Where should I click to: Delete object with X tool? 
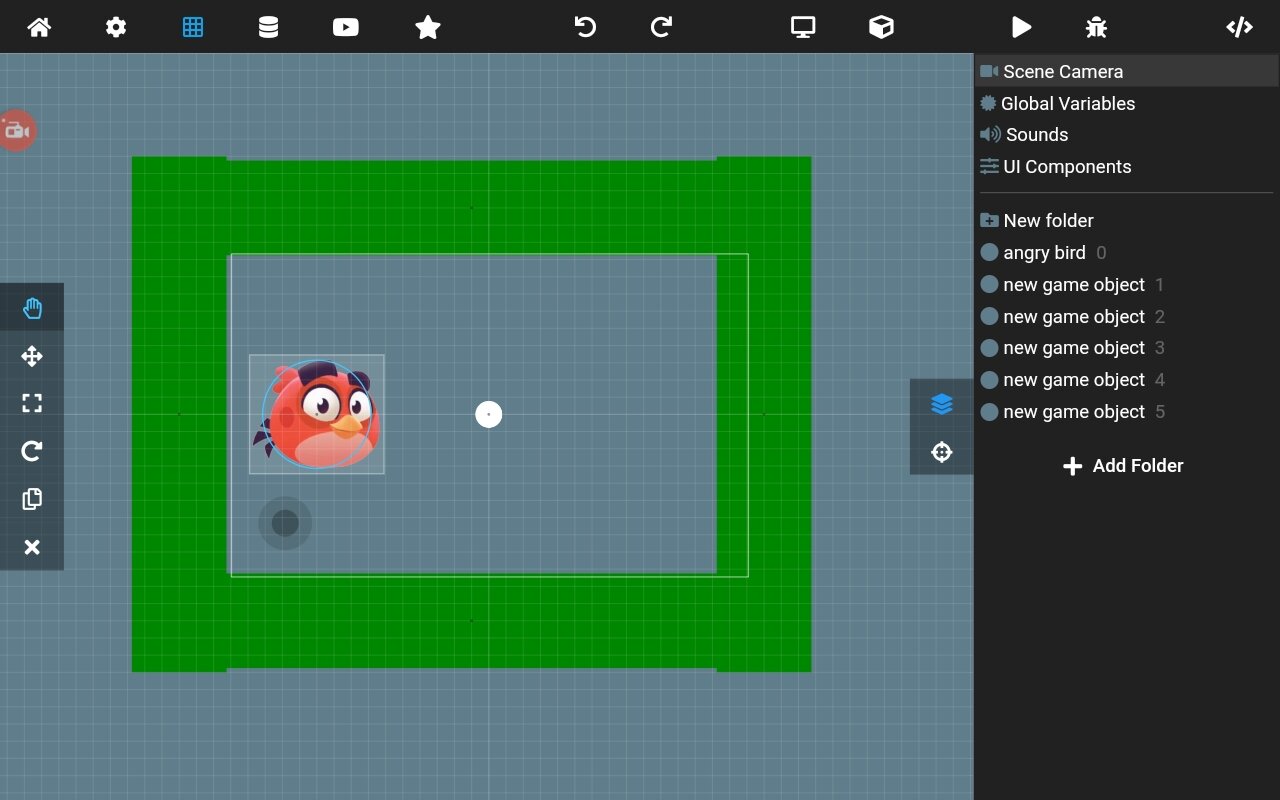point(32,547)
